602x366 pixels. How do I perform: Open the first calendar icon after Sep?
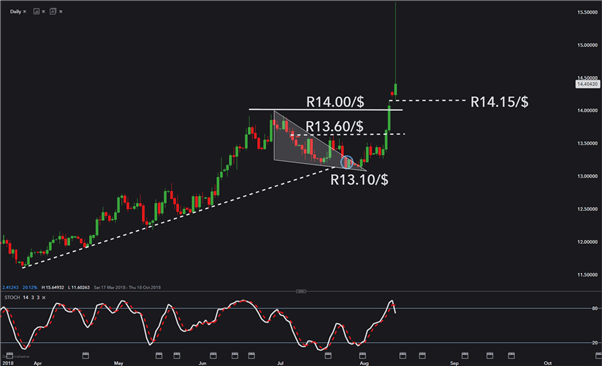pos(465,356)
